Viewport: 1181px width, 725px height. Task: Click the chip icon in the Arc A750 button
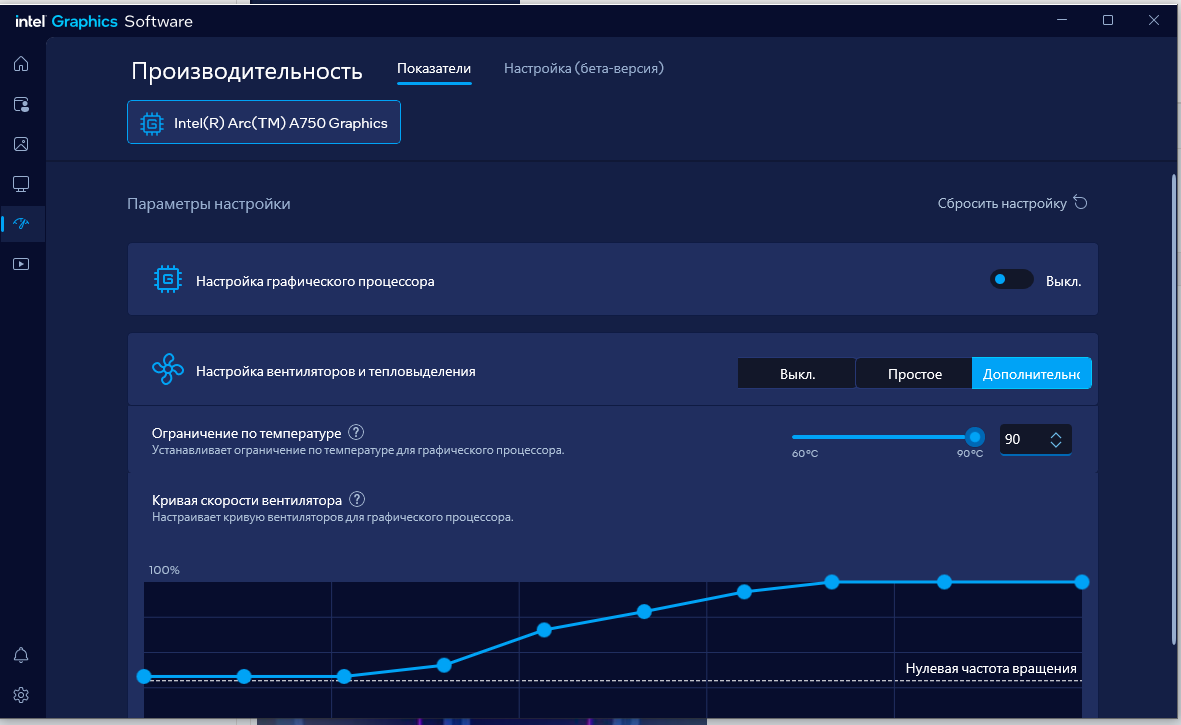click(x=151, y=123)
